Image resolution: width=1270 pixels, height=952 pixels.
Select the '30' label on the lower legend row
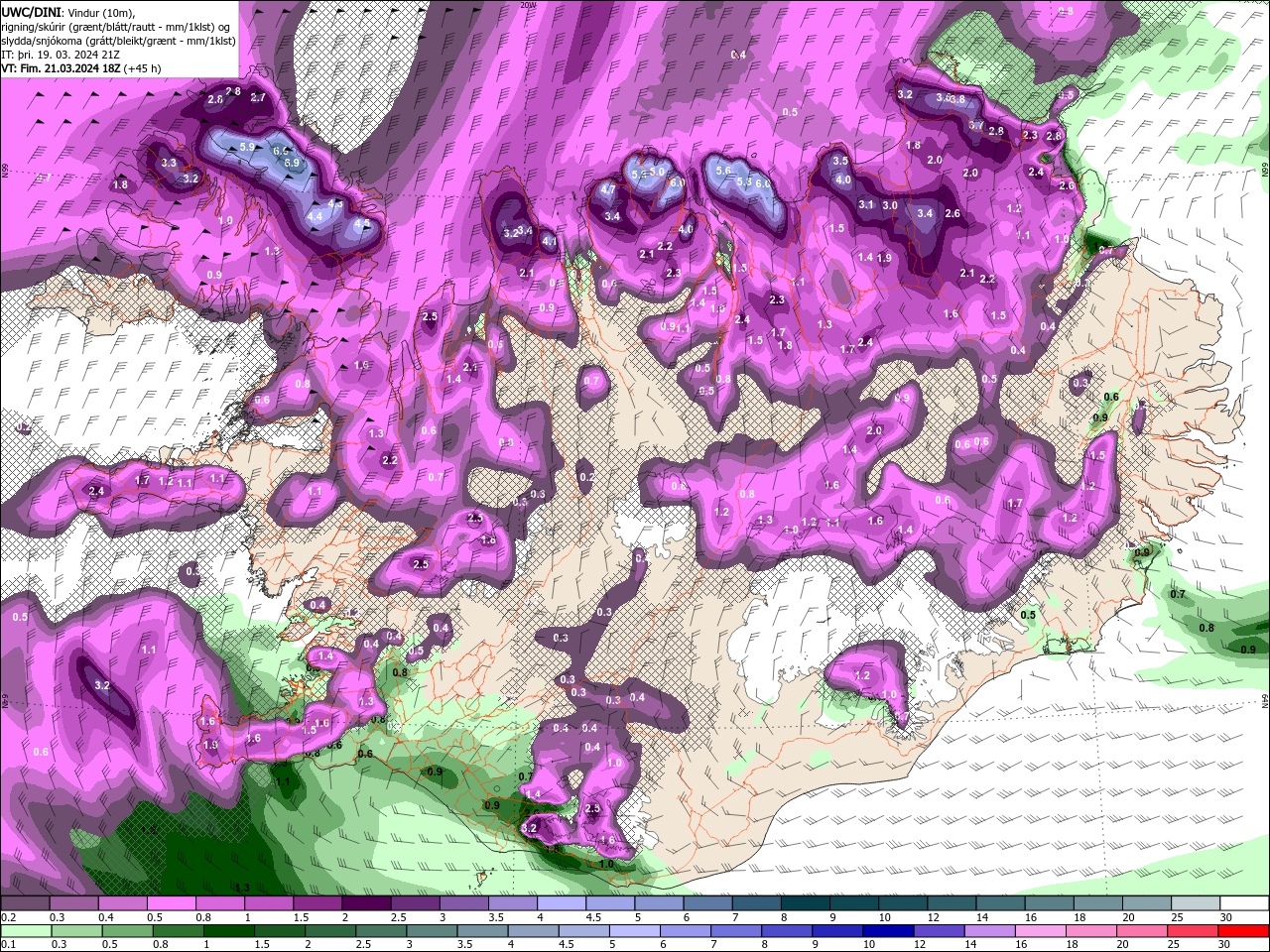tap(1223, 943)
